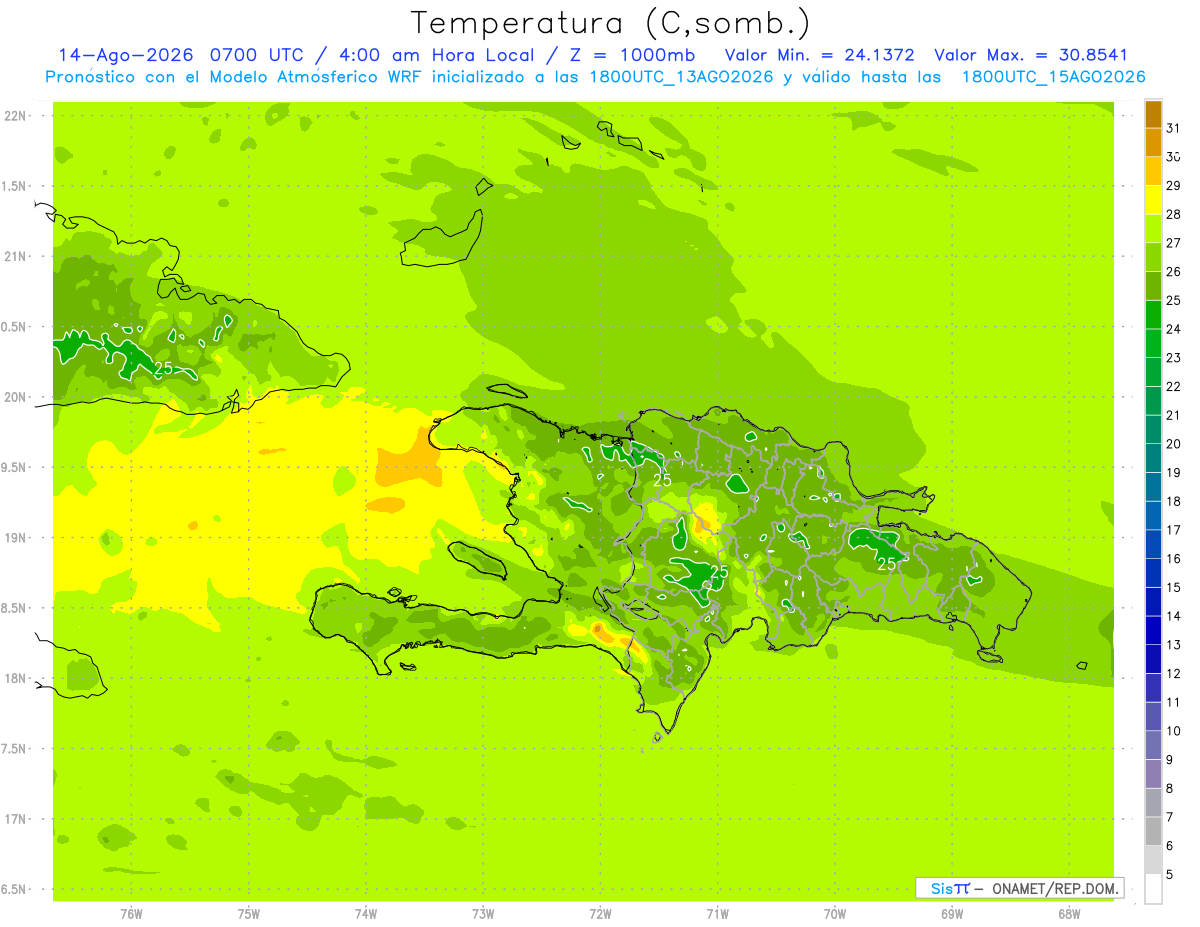Click the "76W" longitude axis label
The width and height of the screenshot is (1200, 927).
[131, 913]
